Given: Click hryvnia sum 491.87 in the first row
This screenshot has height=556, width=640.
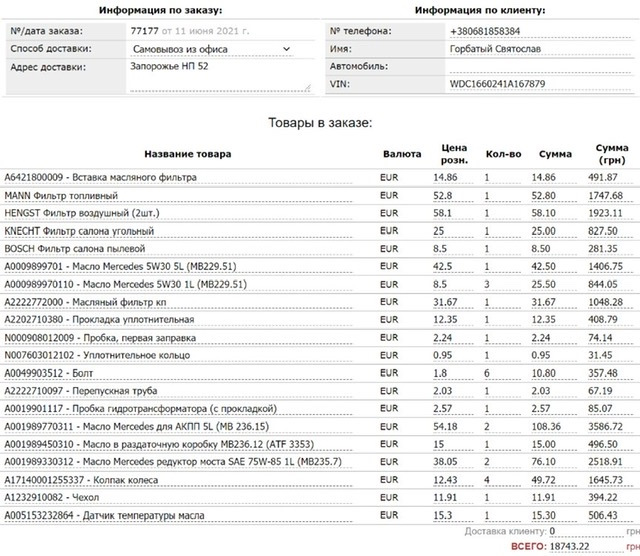Looking at the screenshot, I should point(610,178).
